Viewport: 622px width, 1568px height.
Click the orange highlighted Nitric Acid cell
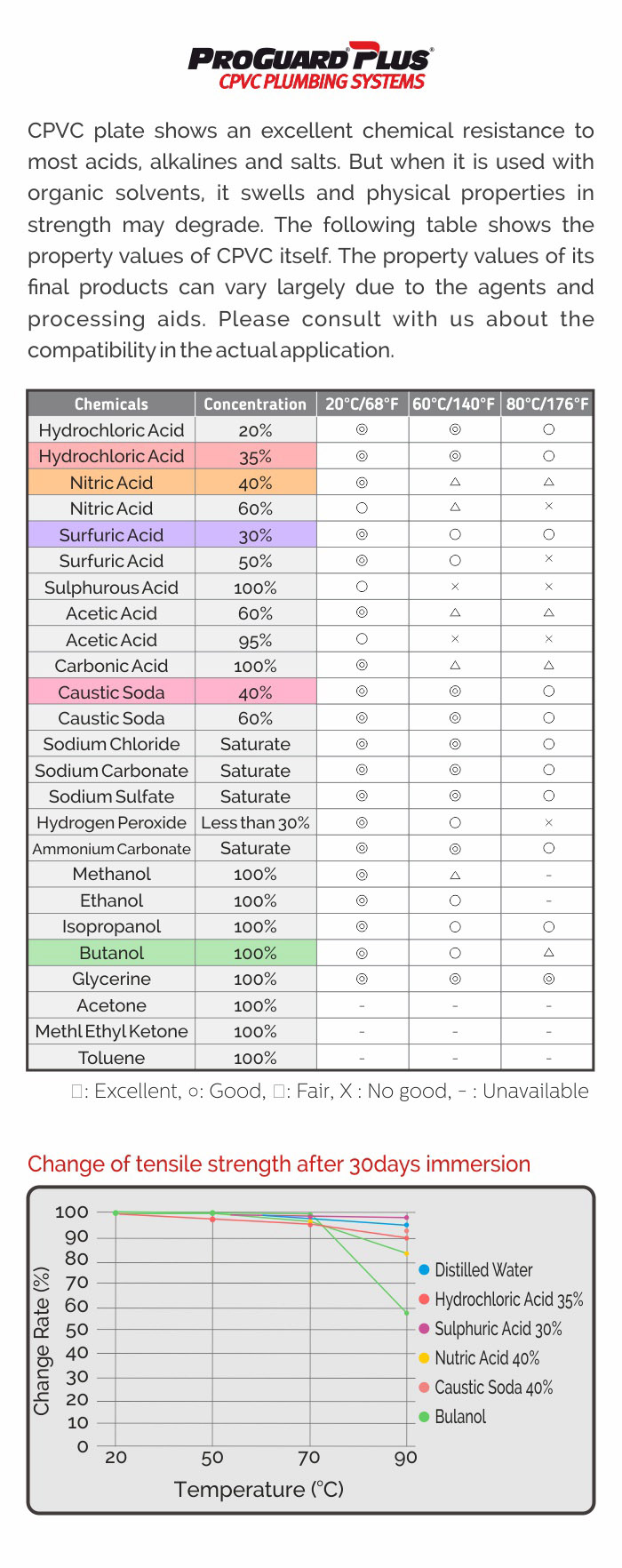pos(111,483)
